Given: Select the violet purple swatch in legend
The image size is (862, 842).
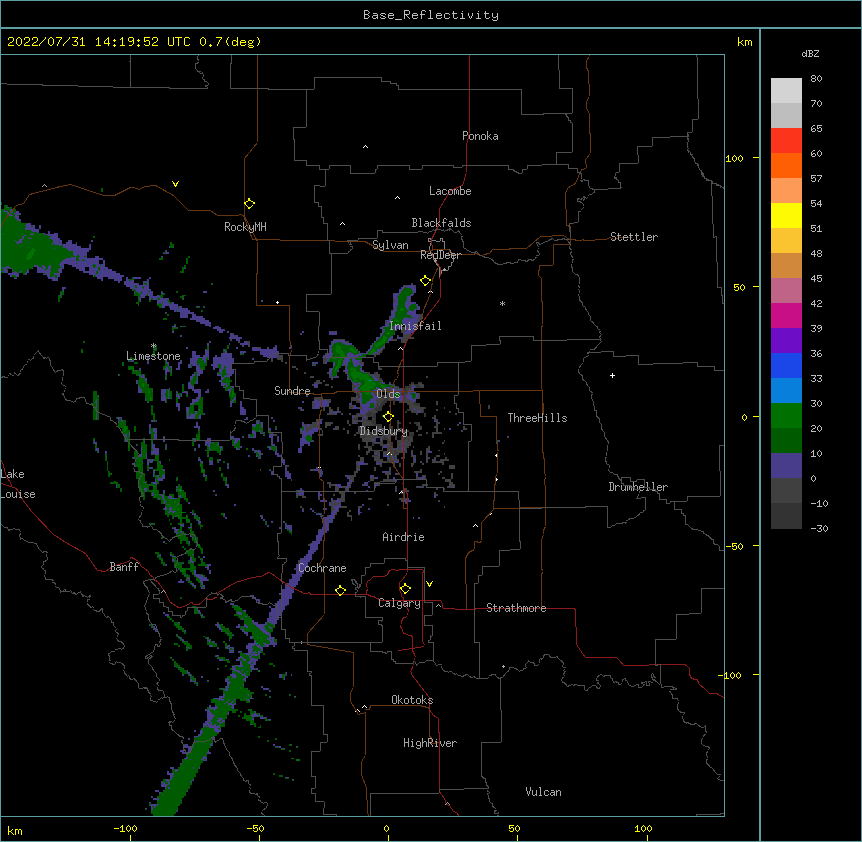Looking at the screenshot, I should 786,341.
